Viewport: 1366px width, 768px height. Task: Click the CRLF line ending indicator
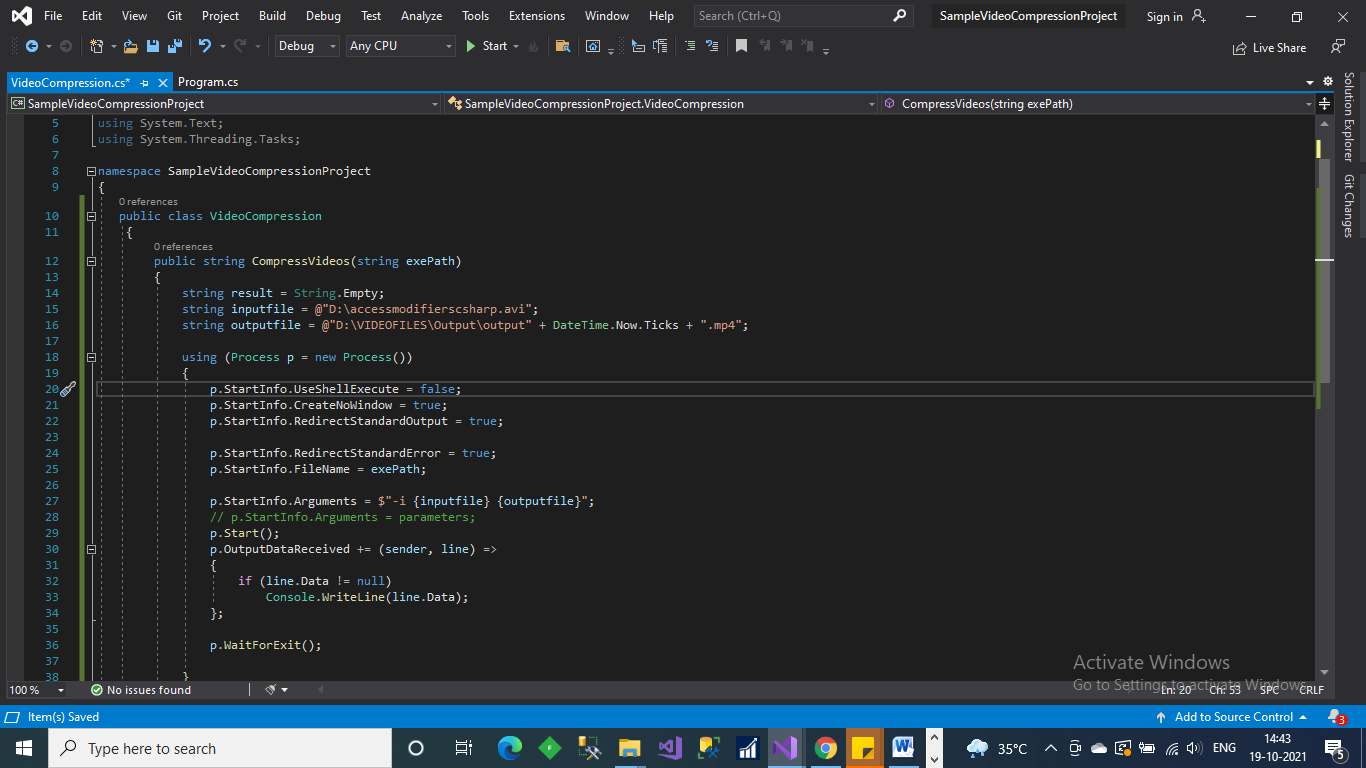click(x=1311, y=690)
